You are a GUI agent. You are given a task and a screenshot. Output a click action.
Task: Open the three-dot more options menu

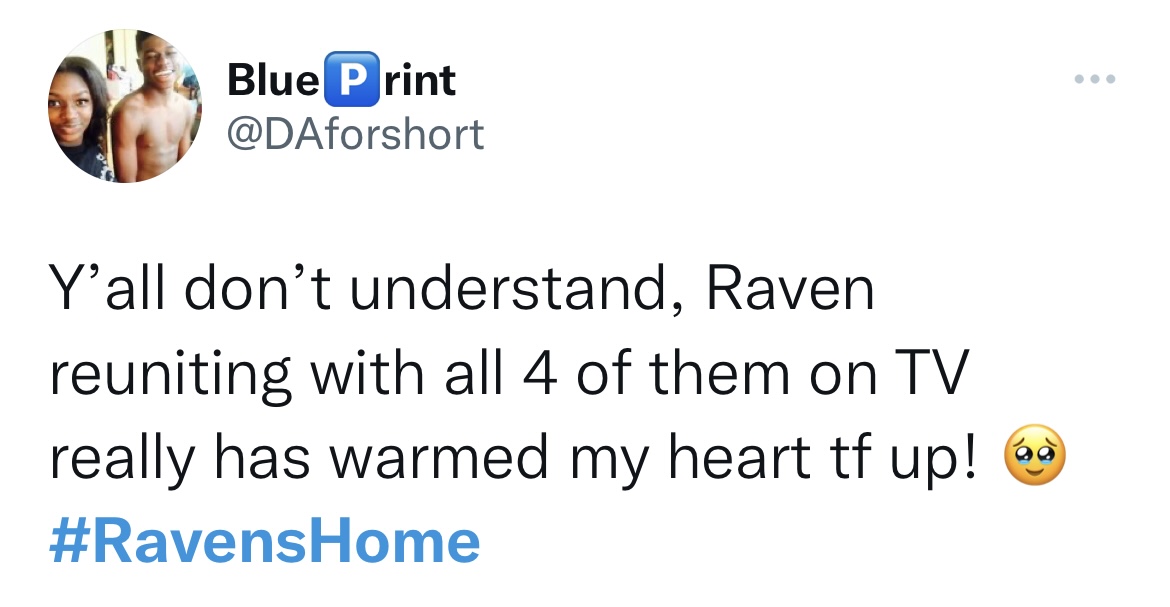pyautogui.click(x=1096, y=79)
